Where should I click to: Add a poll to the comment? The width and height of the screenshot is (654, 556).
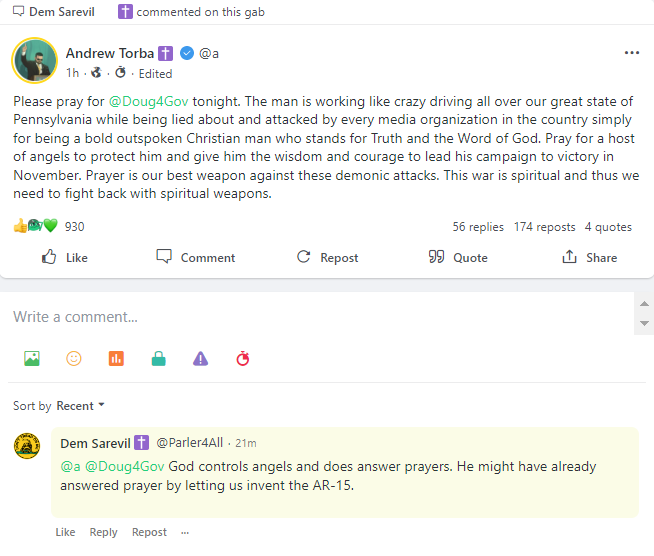(x=116, y=358)
